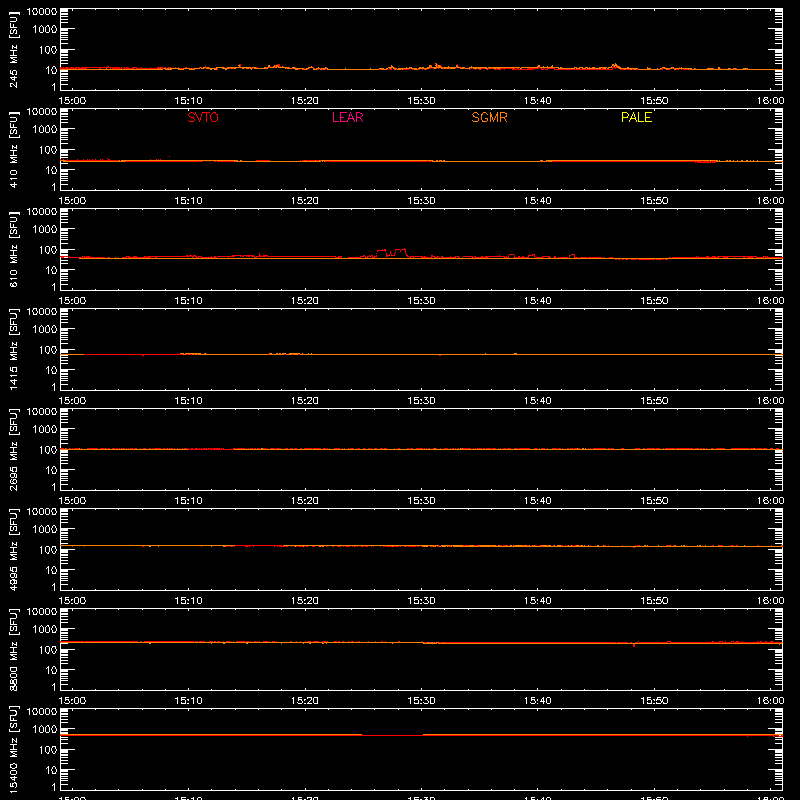Click 15:40 label under the 610 MHz plot
Screen dimensions: 800x800
coord(538,301)
